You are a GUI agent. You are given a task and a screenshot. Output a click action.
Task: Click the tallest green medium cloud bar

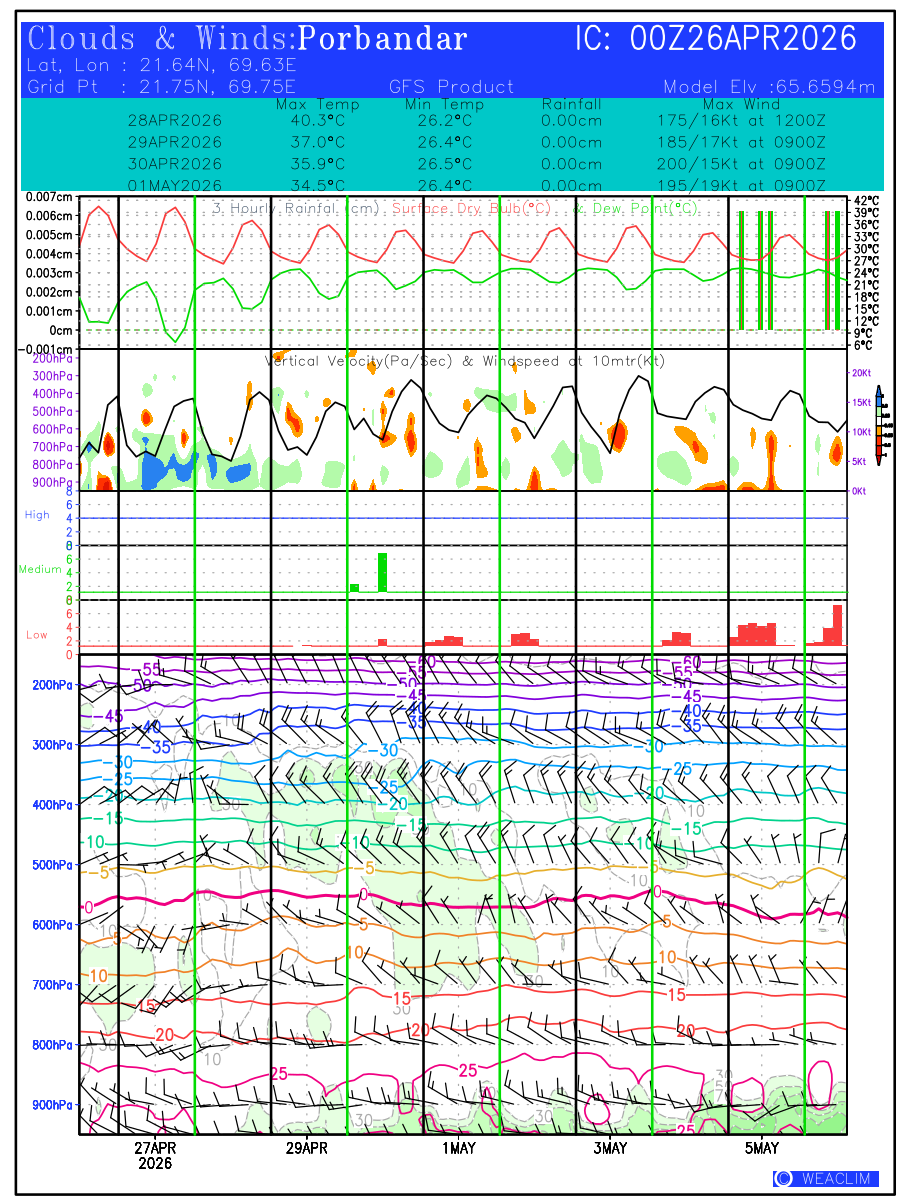tap(382, 572)
